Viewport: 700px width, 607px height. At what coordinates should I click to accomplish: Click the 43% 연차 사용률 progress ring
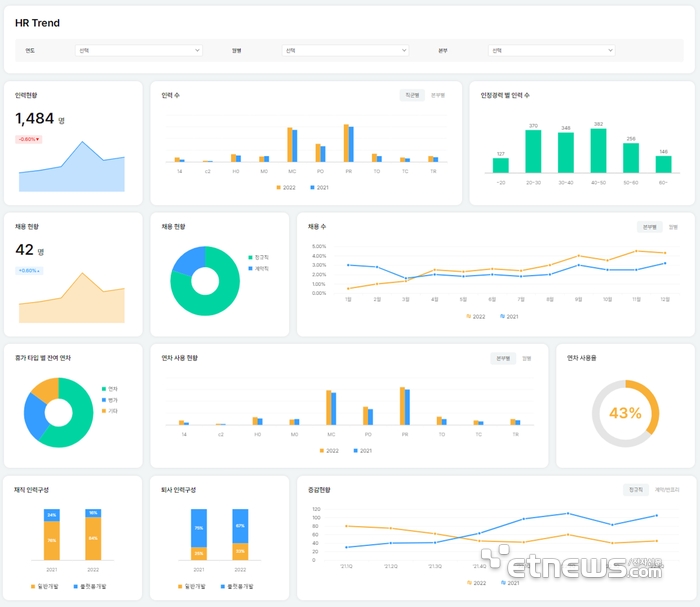click(625, 413)
